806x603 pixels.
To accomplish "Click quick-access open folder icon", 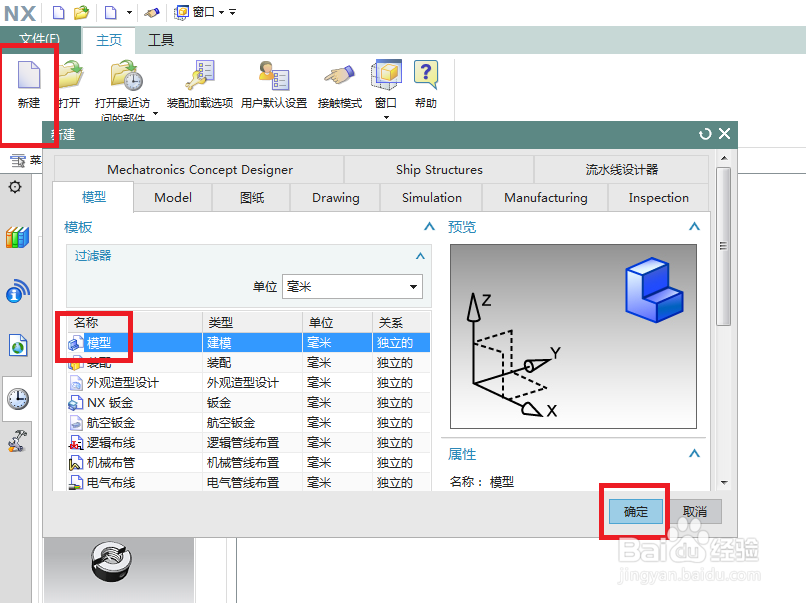I will pos(81,12).
